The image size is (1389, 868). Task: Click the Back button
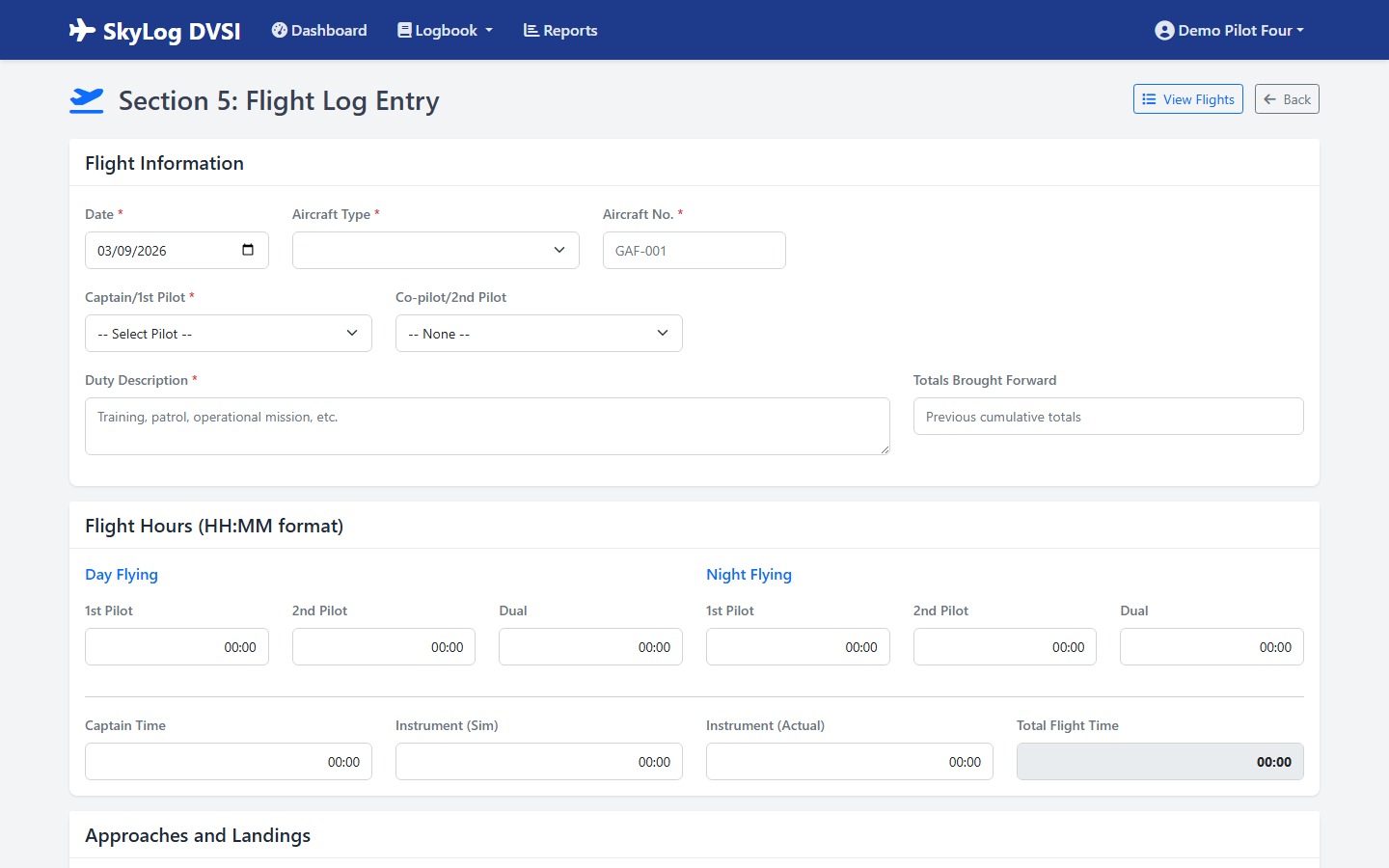1287,99
